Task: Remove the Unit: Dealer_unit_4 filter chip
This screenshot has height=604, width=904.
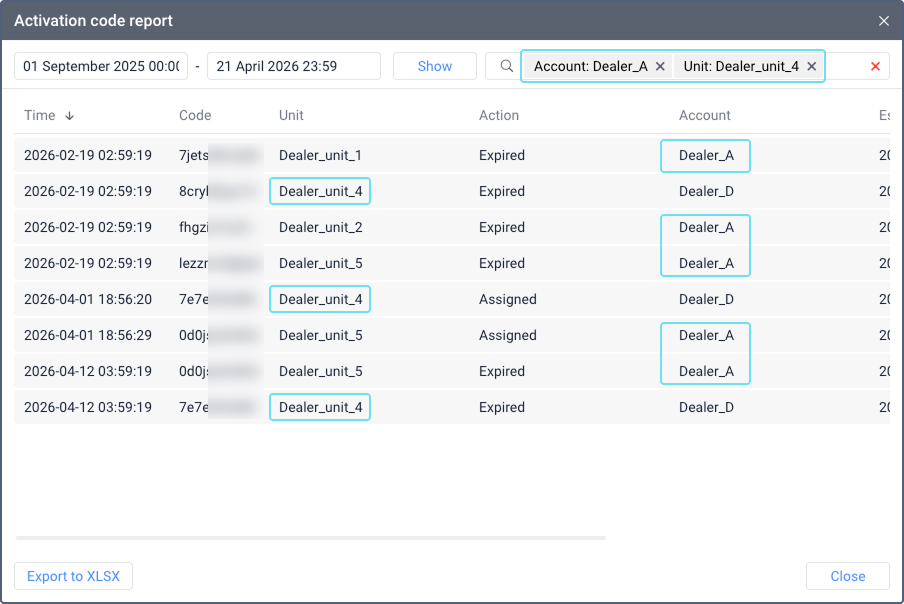Action: (811, 65)
